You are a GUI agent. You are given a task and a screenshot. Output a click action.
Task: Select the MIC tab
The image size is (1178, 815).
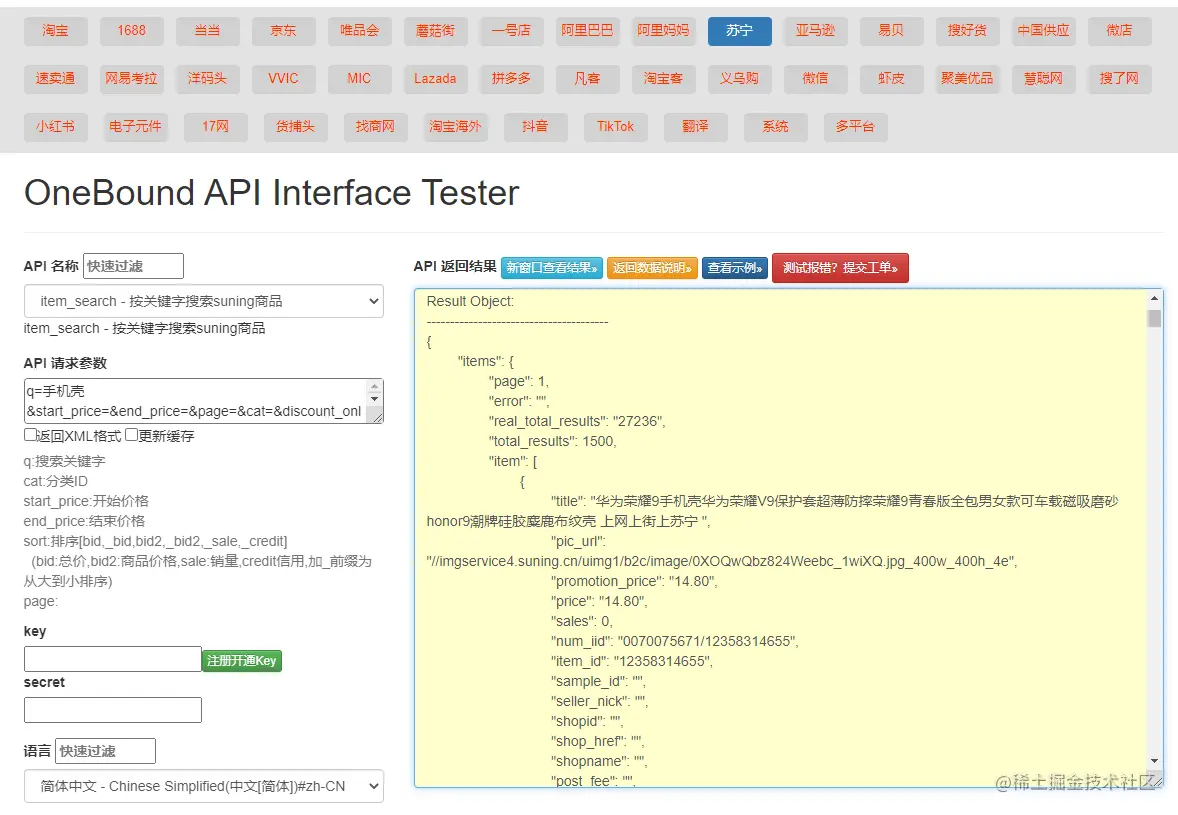click(x=359, y=79)
